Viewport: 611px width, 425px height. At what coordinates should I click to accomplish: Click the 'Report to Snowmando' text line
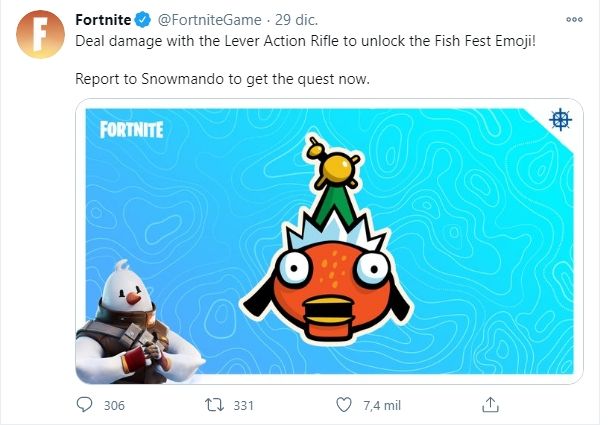coord(223,78)
